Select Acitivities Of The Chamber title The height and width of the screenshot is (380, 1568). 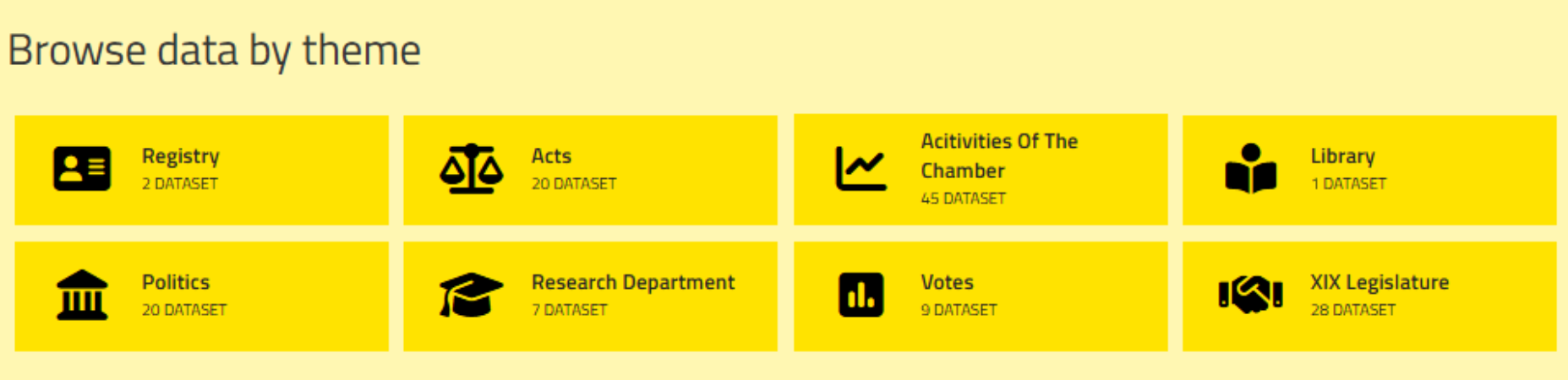pos(999,155)
